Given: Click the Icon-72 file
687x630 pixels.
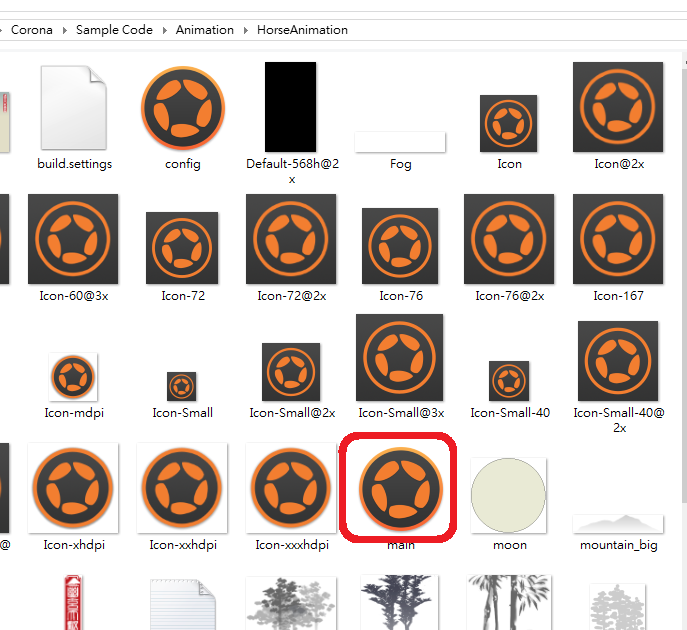Looking at the screenshot, I should pos(182,248).
